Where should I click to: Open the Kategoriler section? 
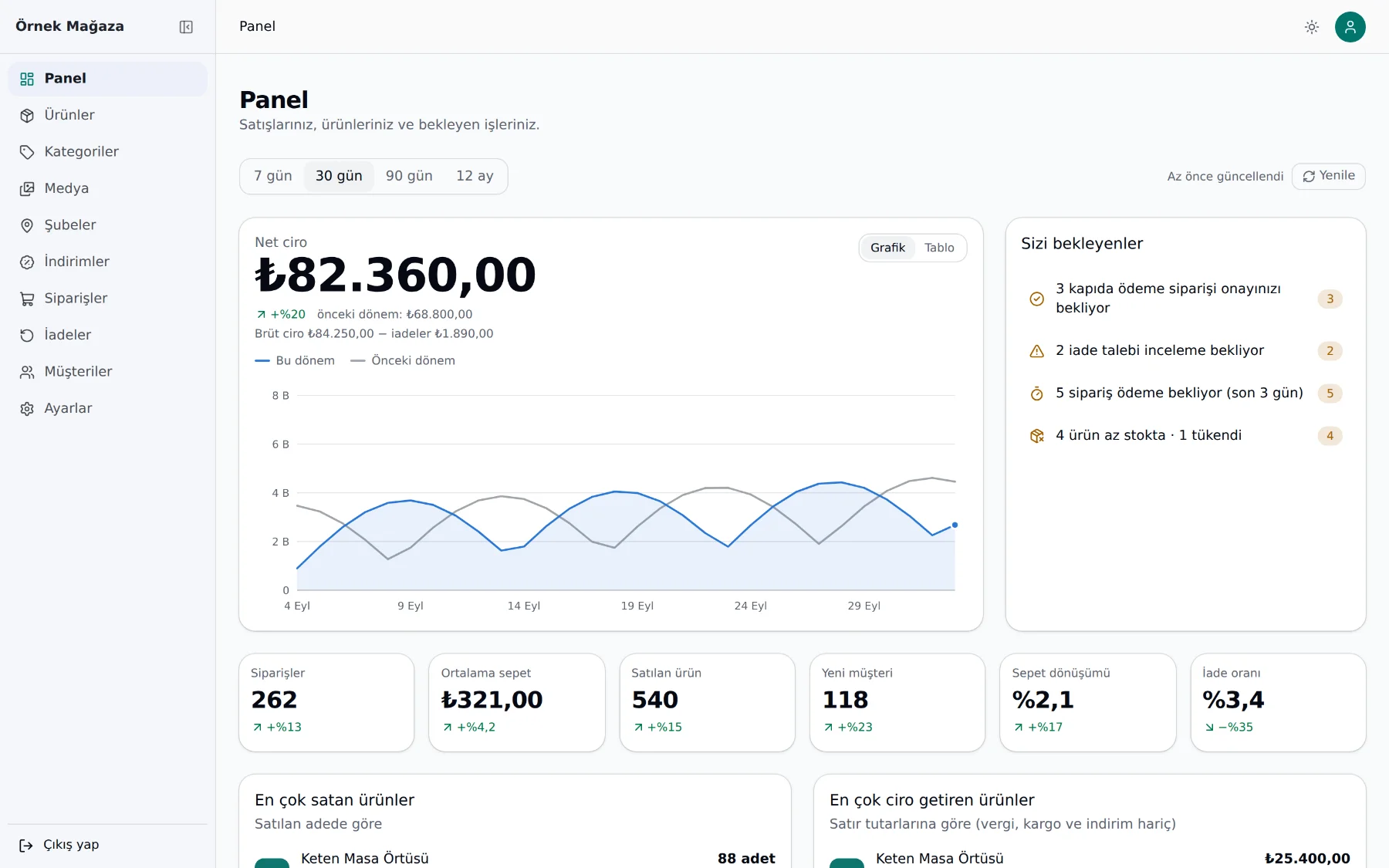click(x=108, y=152)
